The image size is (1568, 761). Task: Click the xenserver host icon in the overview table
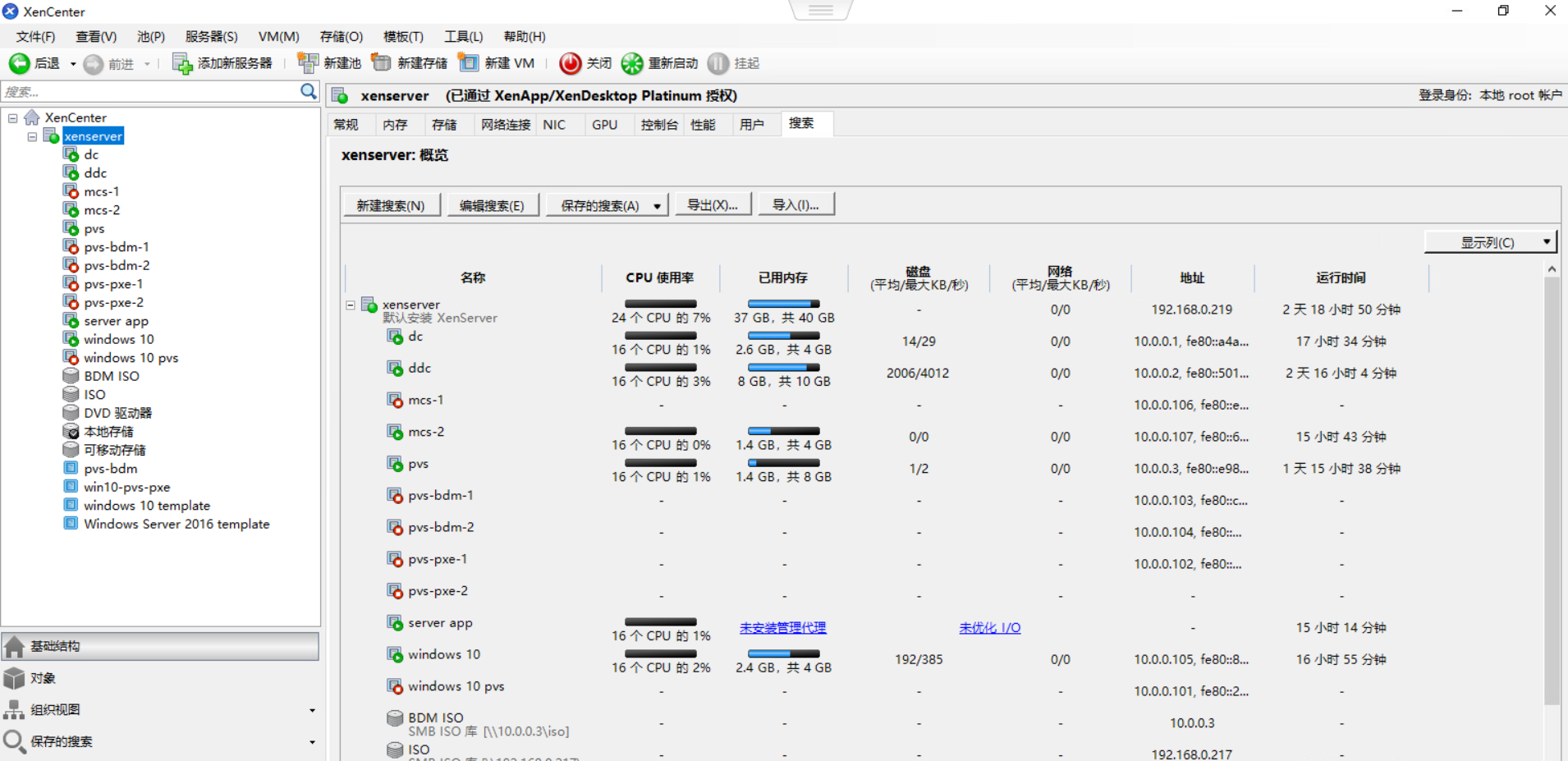coord(369,305)
